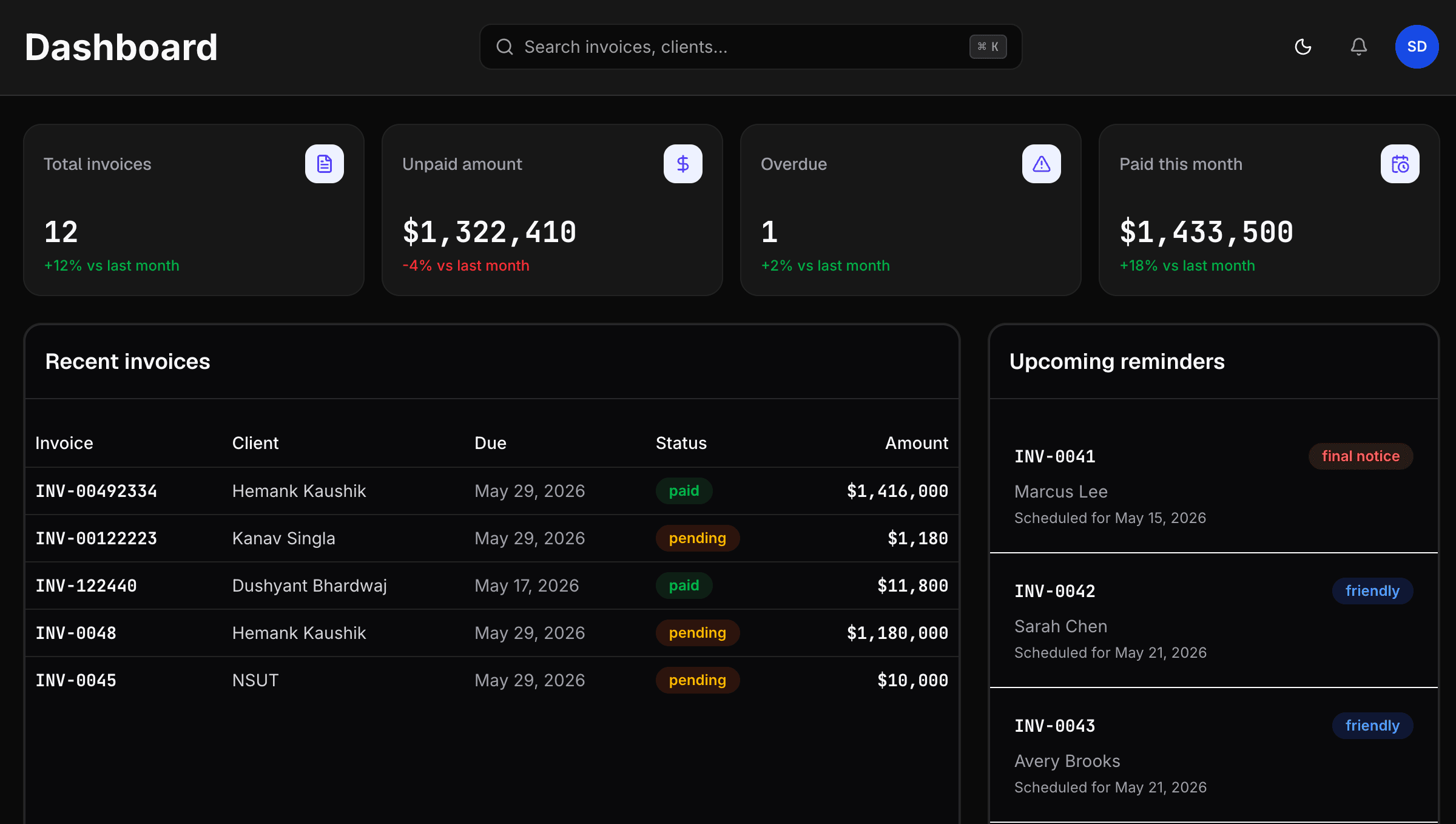The image size is (1456, 824).
Task: Click client Dushyant Bhardwaj
Action: point(309,586)
